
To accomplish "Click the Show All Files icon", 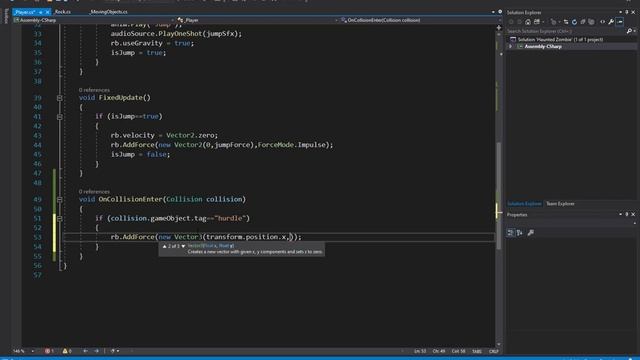I will coord(591,22).
